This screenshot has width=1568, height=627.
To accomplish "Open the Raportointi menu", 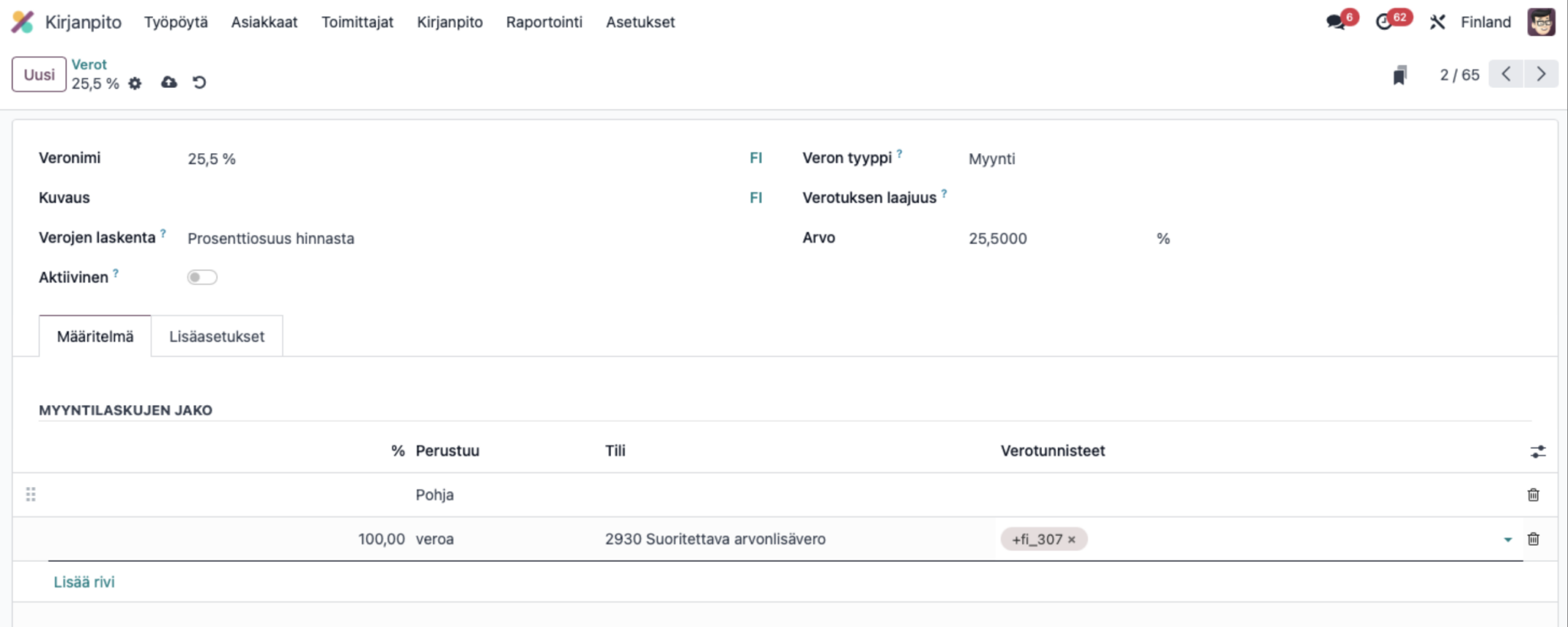I will (x=544, y=22).
